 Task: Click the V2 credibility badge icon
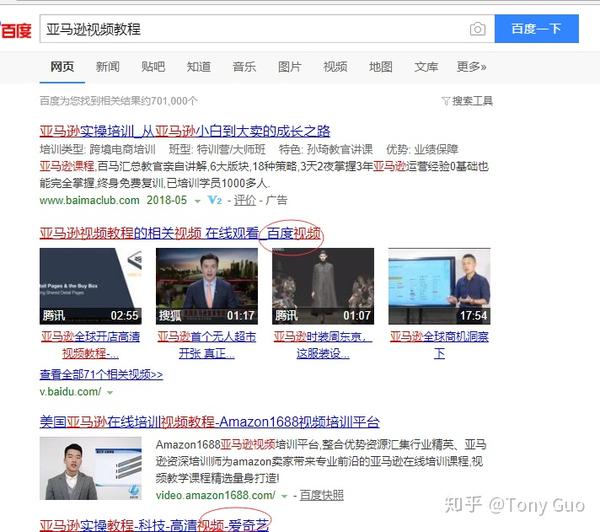tap(215, 200)
